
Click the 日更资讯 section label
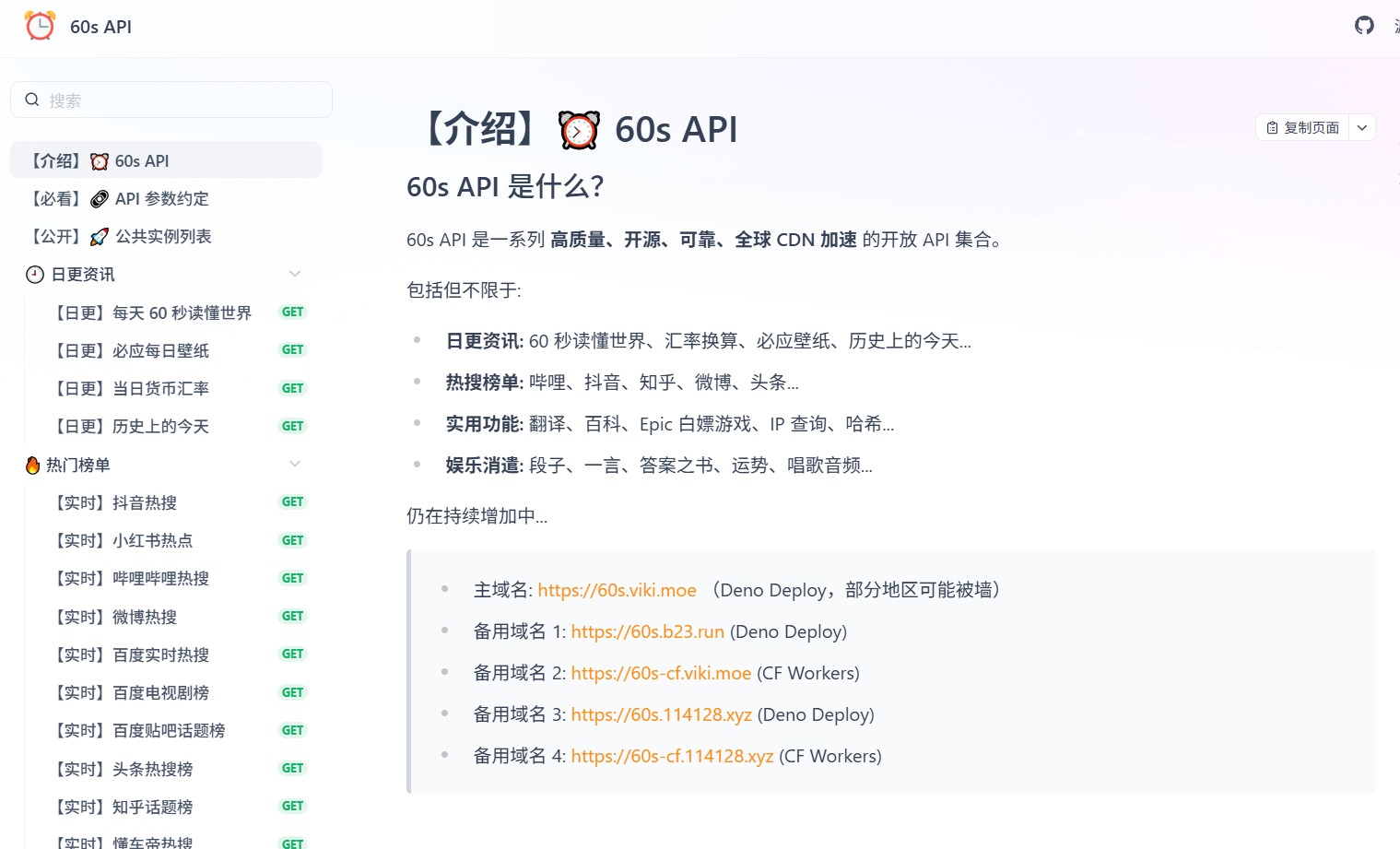83,275
